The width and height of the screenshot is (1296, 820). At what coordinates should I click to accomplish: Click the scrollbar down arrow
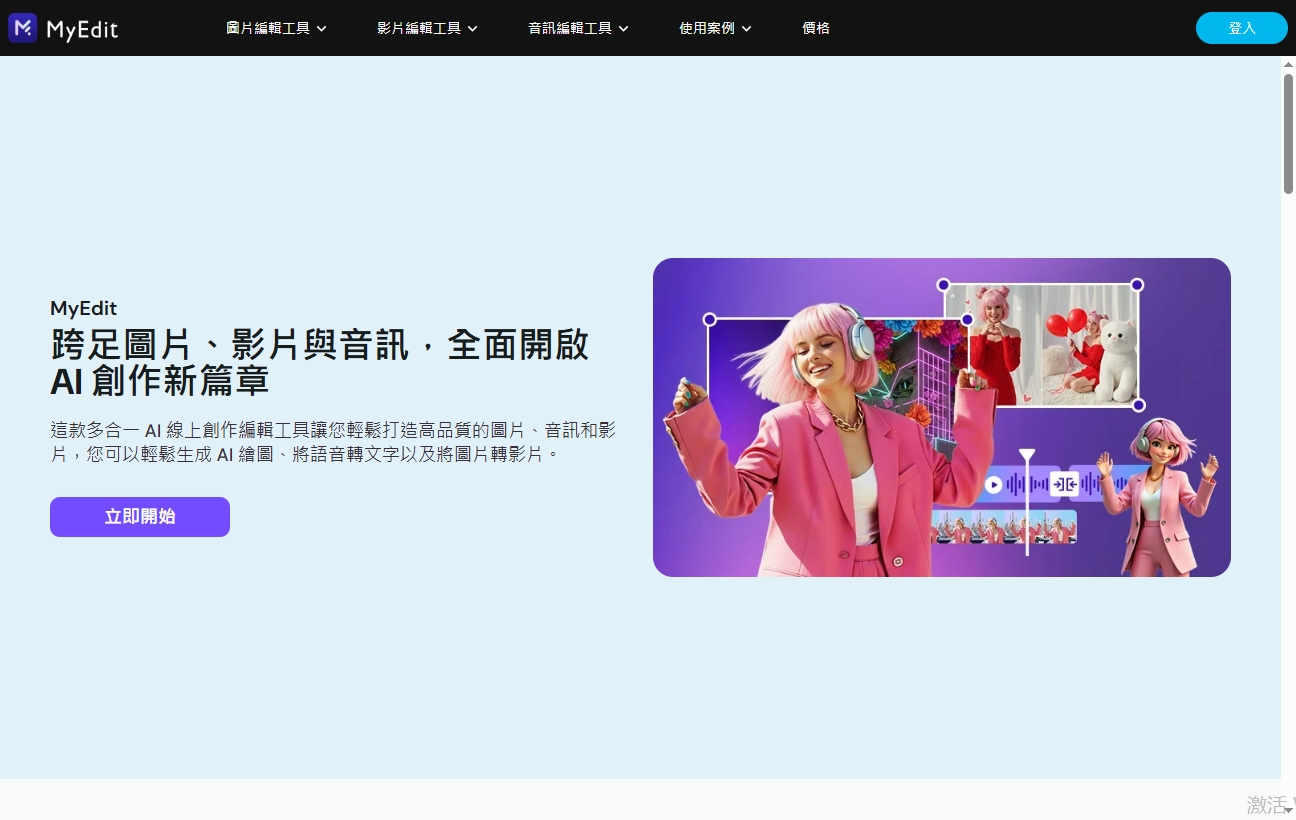pyautogui.click(x=1288, y=811)
